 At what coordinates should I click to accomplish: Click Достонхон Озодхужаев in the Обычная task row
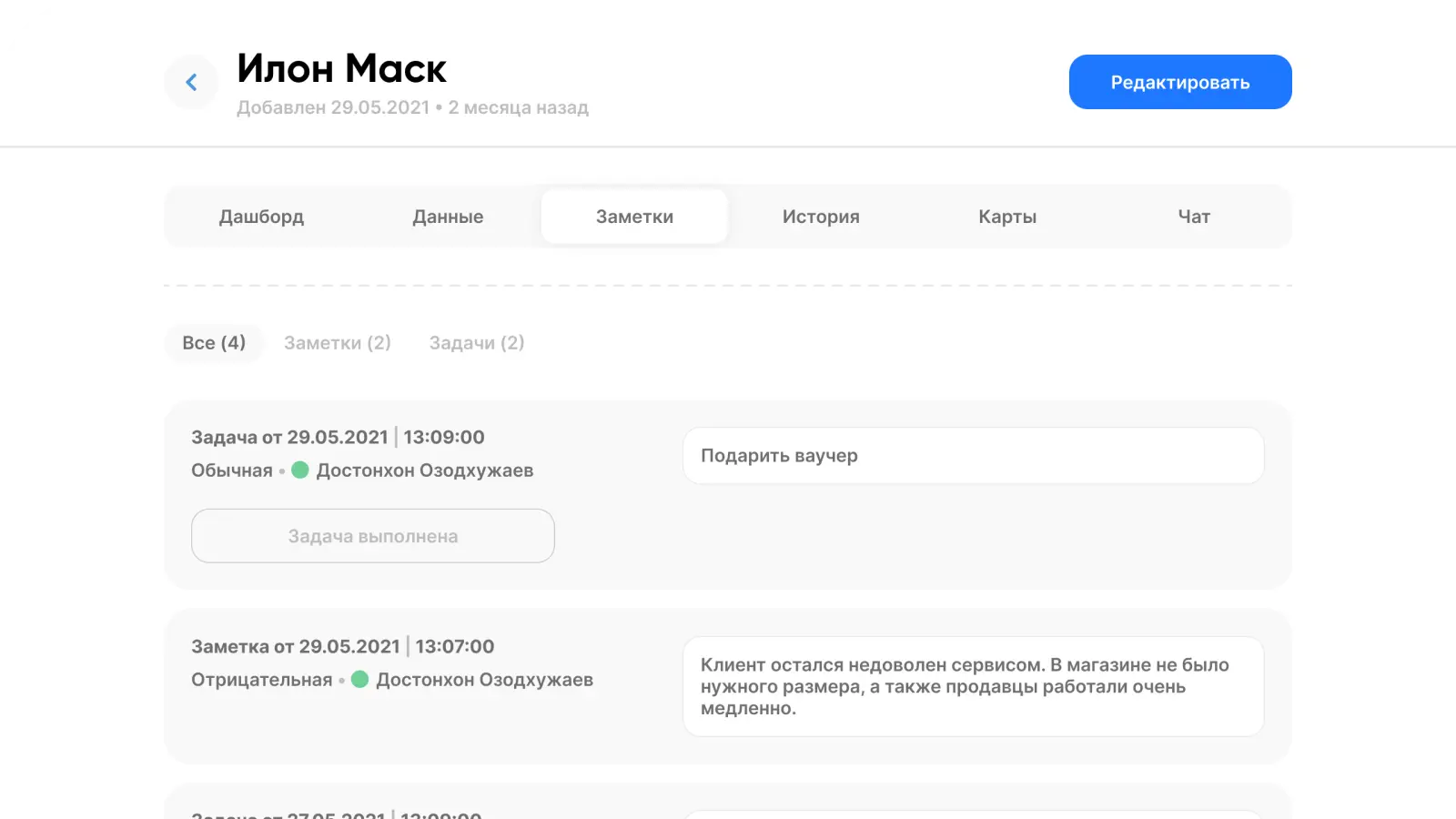425,470
